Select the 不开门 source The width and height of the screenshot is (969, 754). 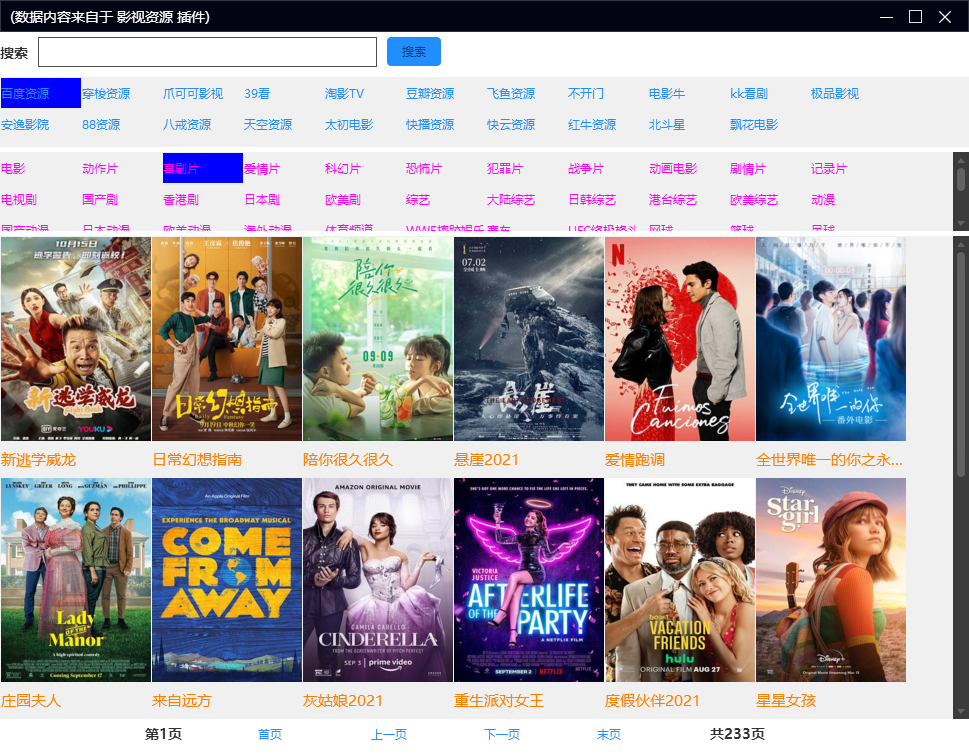click(x=586, y=93)
